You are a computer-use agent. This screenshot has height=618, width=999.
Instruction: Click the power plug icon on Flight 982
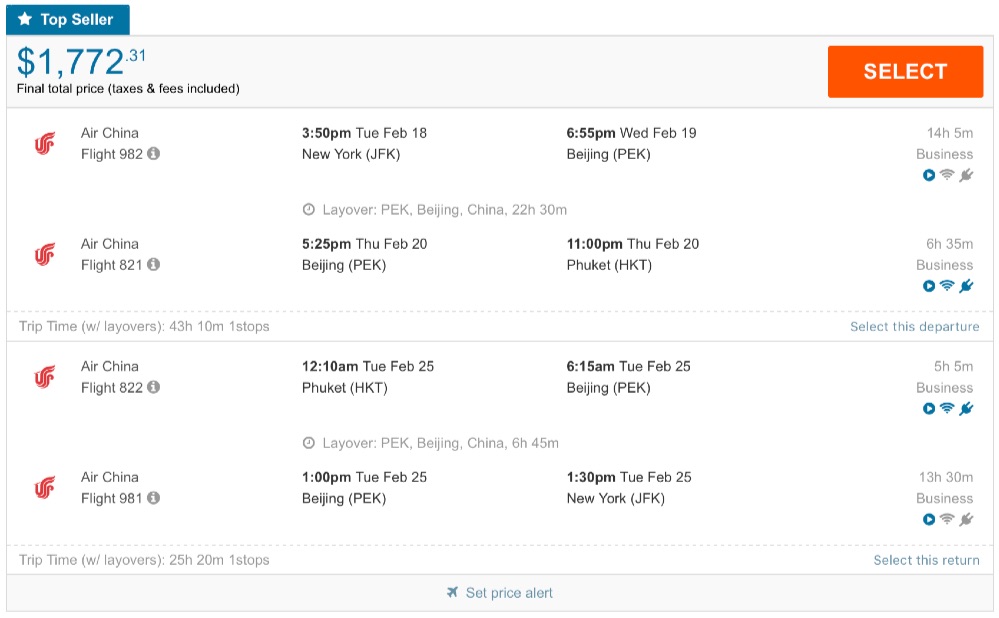coord(966,176)
